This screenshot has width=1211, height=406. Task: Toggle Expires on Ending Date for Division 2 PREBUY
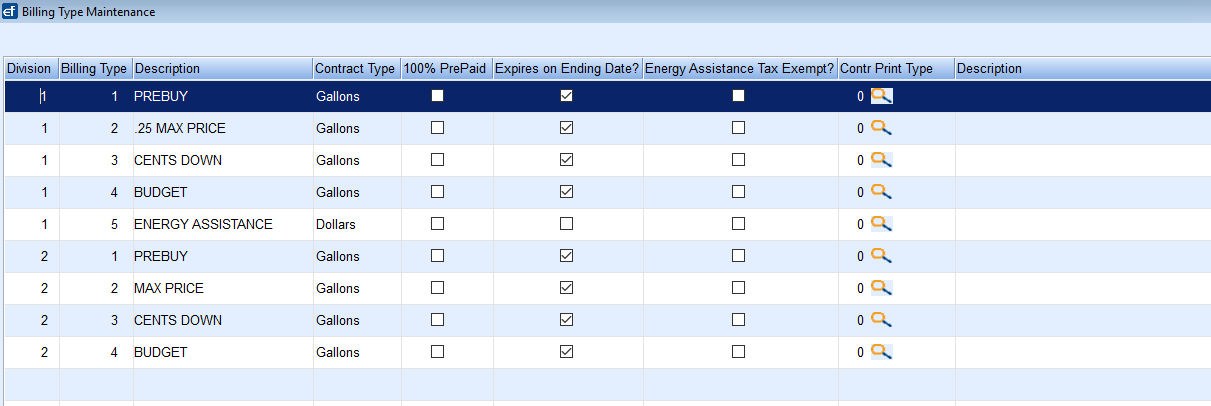[x=566, y=256]
